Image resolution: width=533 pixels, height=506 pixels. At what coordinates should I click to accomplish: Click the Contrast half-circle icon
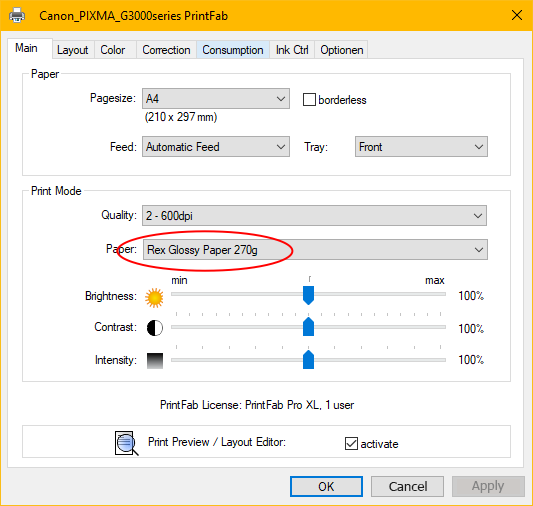pyautogui.click(x=155, y=328)
